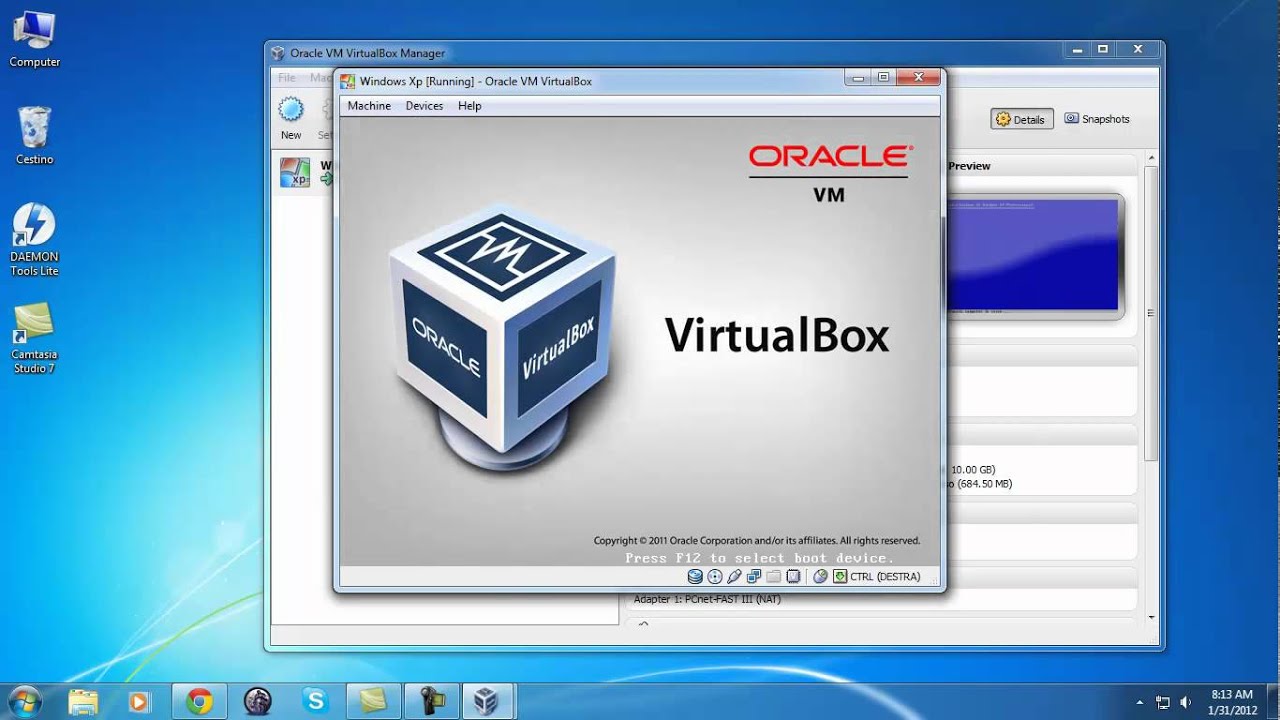Click the optical disc status icon
The width and height of the screenshot is (1280, 720).
(714, 576)
